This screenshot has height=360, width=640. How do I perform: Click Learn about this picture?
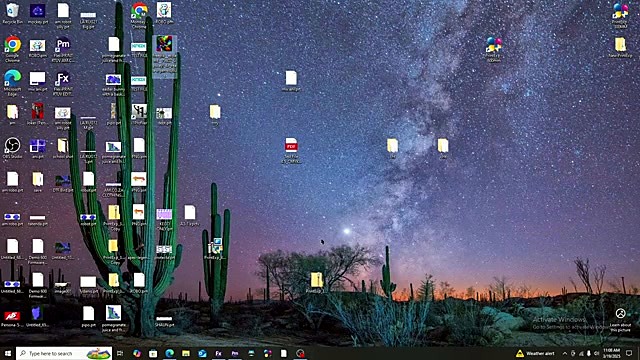click(x=620, y=320)
